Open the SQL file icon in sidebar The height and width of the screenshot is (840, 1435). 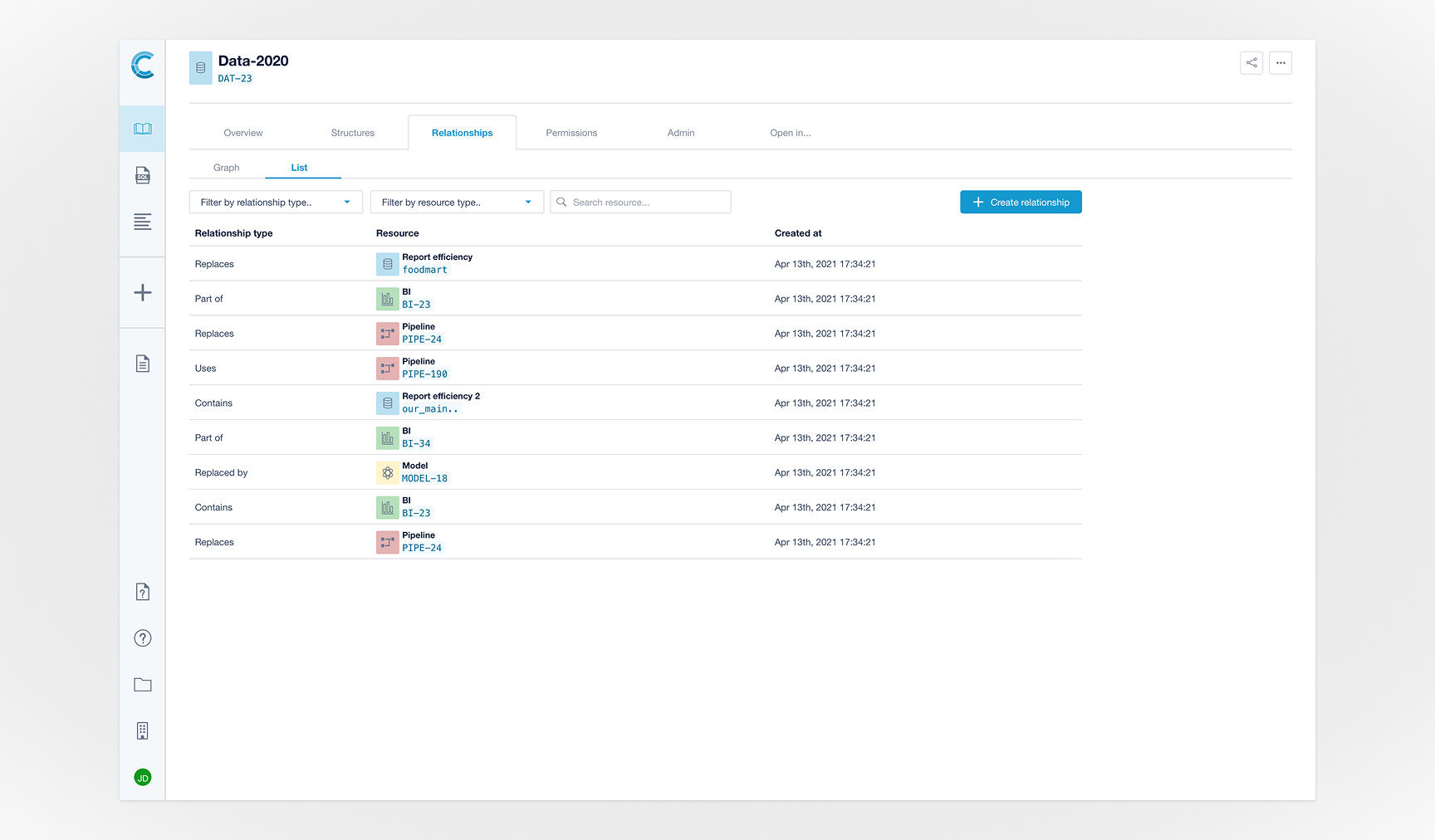point(143,175)
